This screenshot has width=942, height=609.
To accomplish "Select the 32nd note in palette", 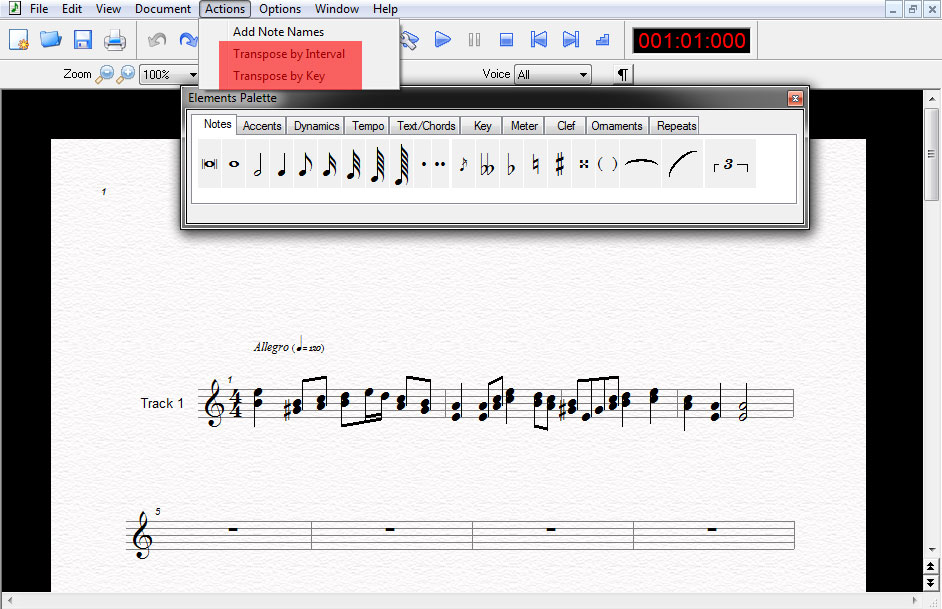I will pos(353,164).
